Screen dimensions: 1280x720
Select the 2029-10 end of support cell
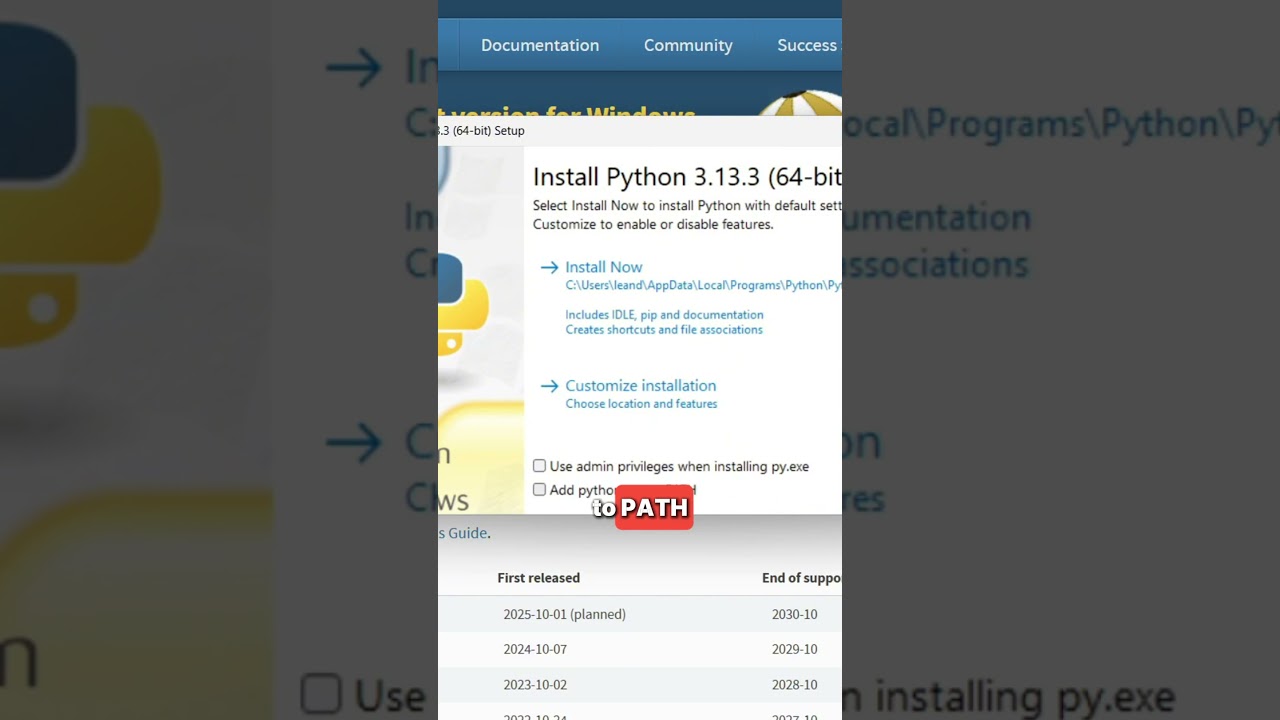point(795,649)
